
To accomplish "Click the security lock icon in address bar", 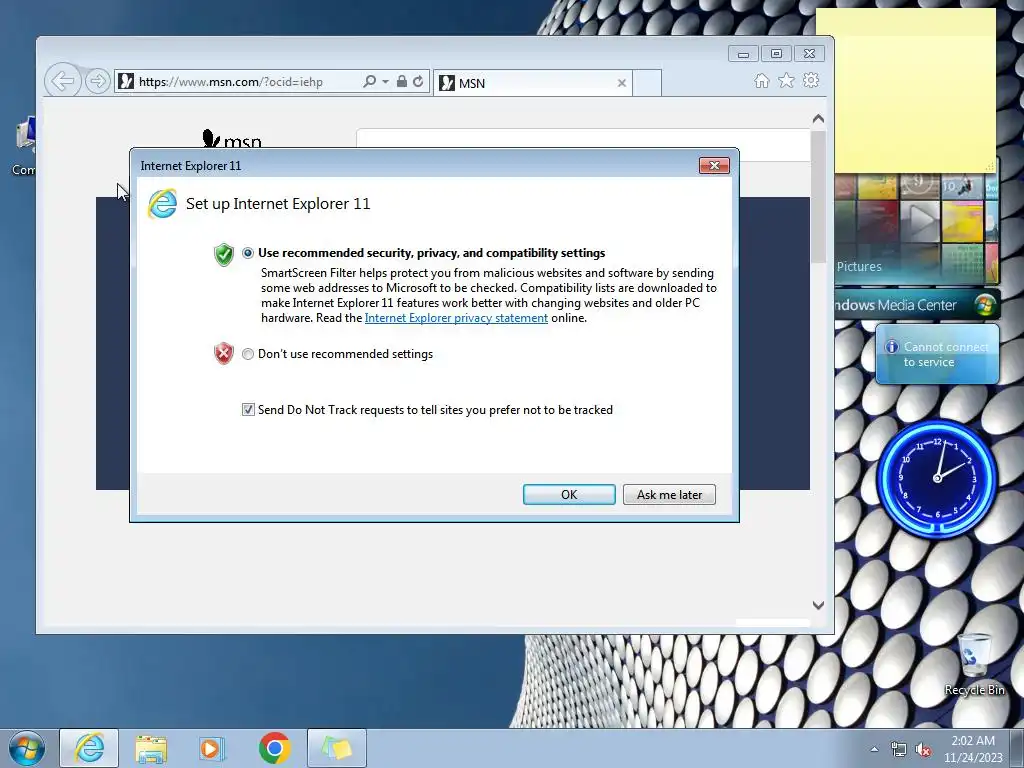I will 402,82.
